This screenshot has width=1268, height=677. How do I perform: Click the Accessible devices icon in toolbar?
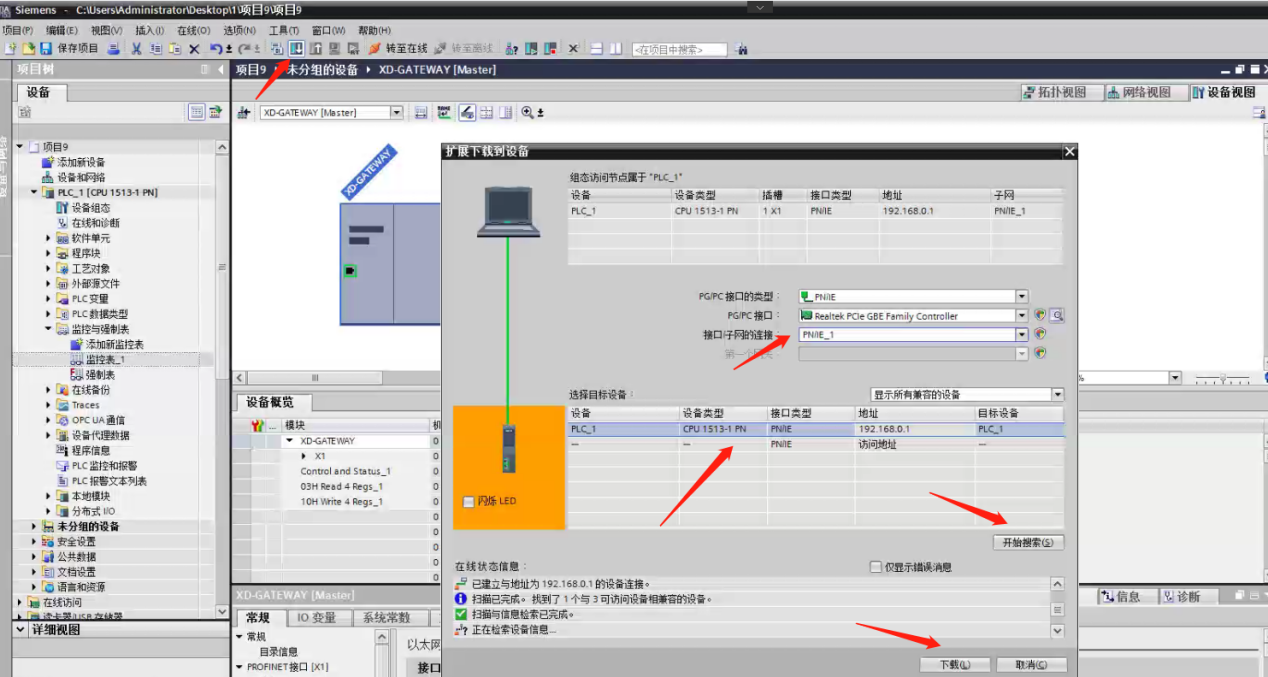click(x=511, y=48)
